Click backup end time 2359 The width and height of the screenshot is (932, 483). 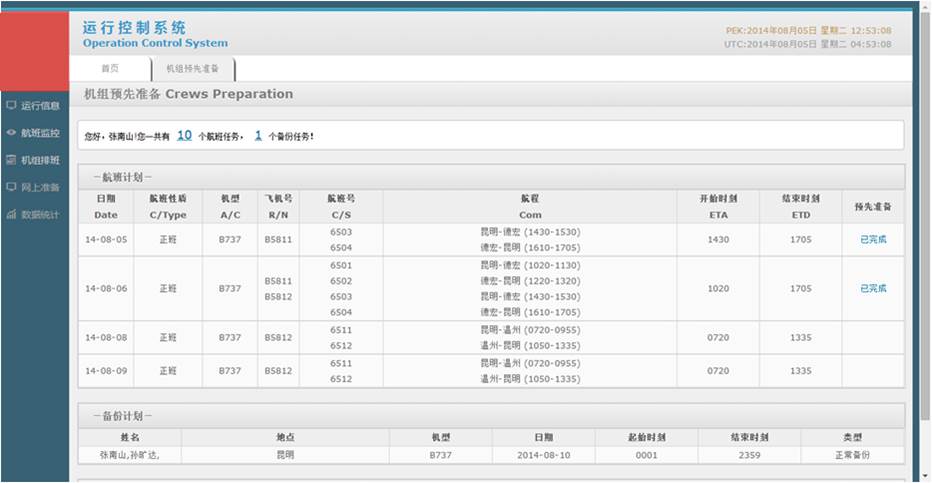click(749, 455)
